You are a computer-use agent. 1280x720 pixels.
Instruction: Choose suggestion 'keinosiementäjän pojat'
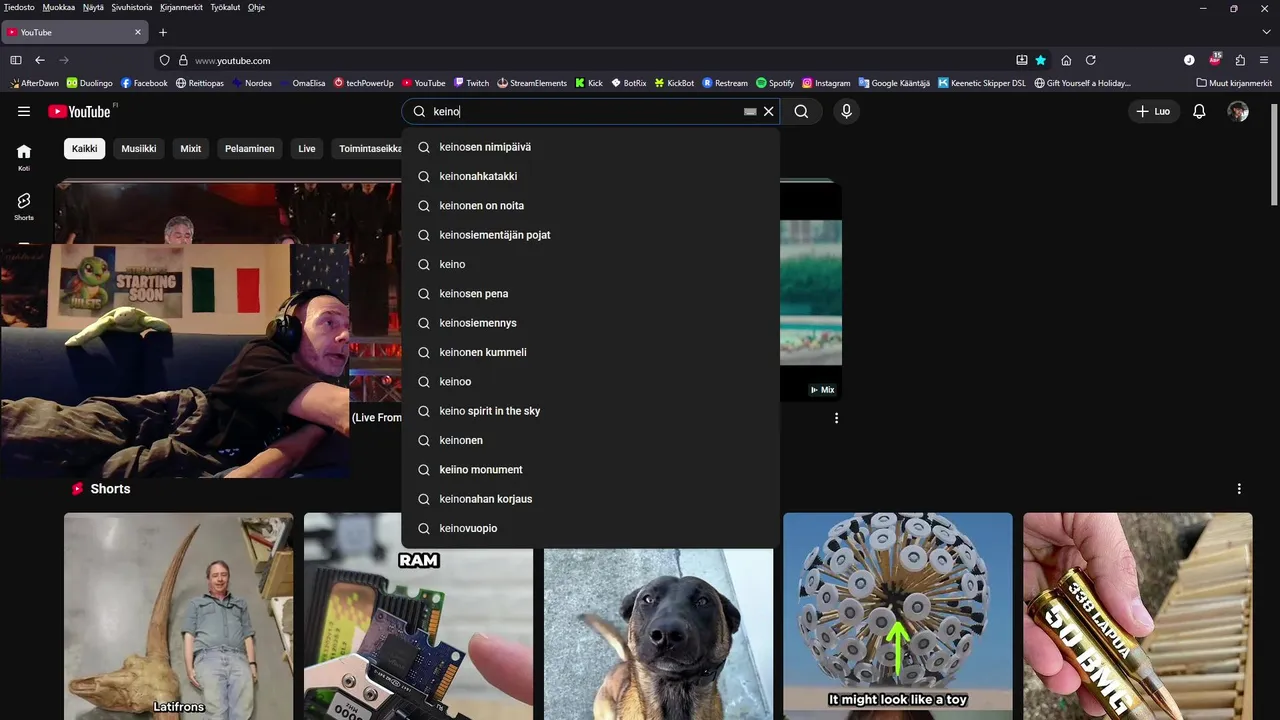[590, 235]
